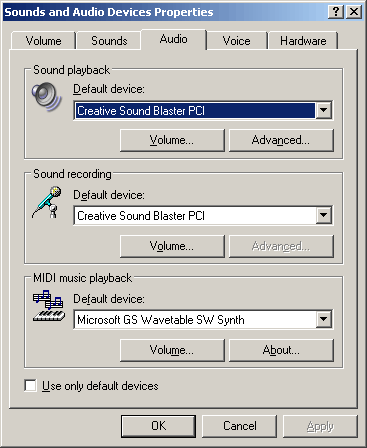Expand the Sound recording default device dropdown
367x448 pixels.
[x=324, y=215]
